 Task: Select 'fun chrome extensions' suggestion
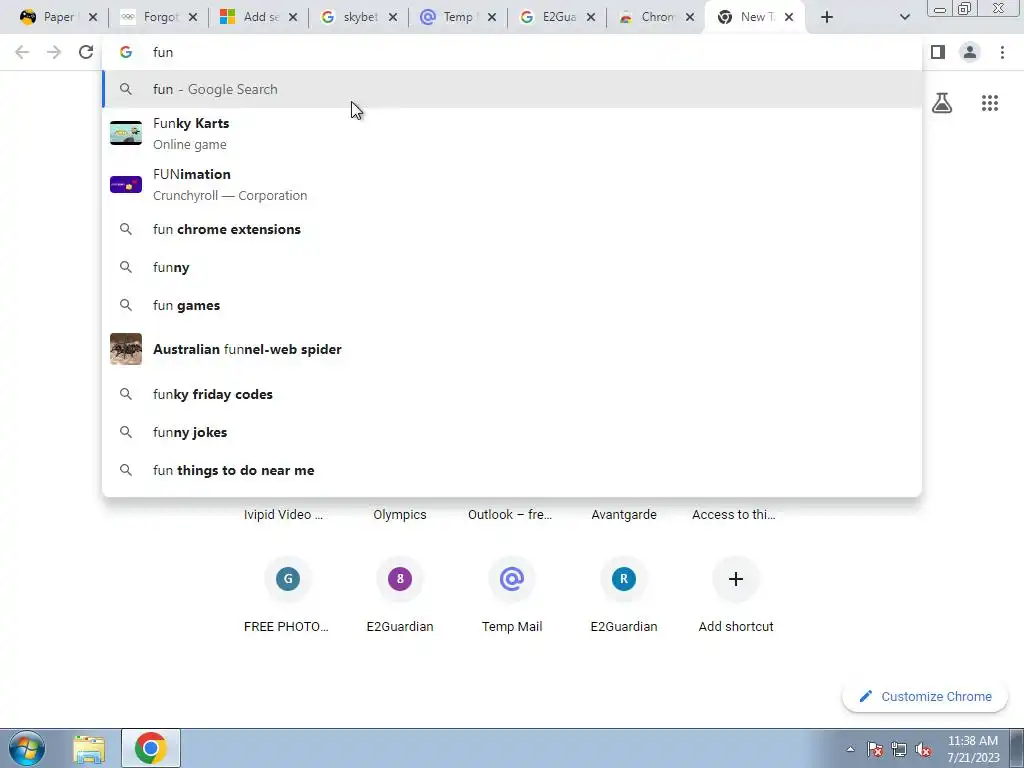tap(512, 229)
